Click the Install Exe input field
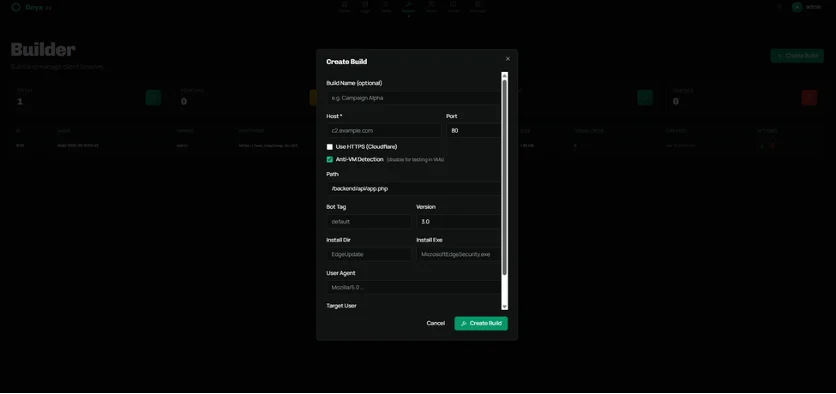This screenshot has height=394, width=836. pos(458,254)
